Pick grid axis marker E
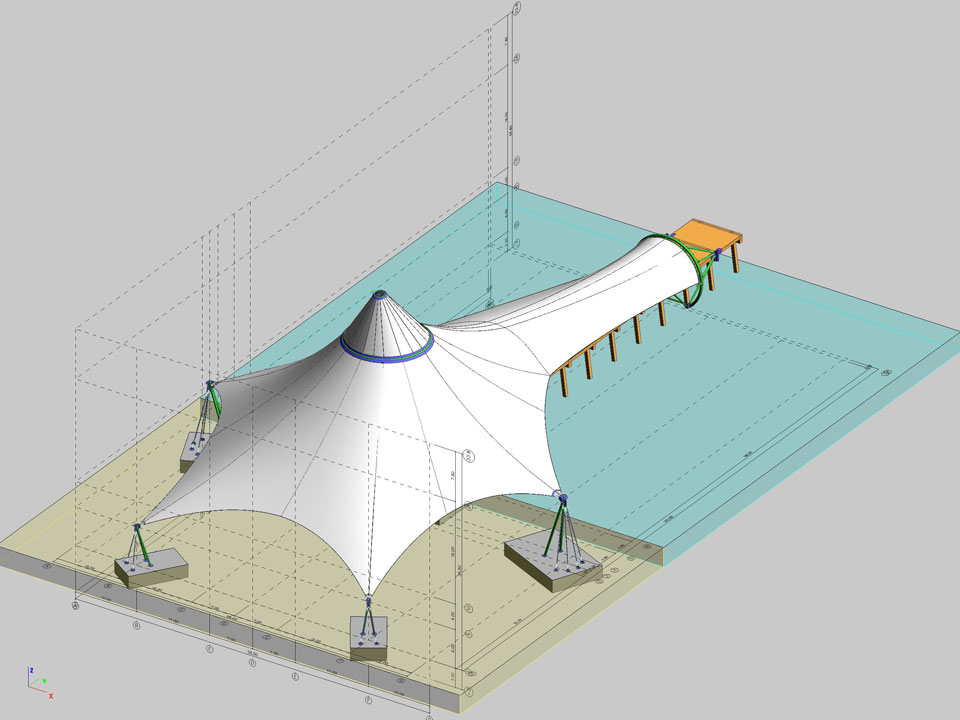960x720 pixels. pos(295,677)
